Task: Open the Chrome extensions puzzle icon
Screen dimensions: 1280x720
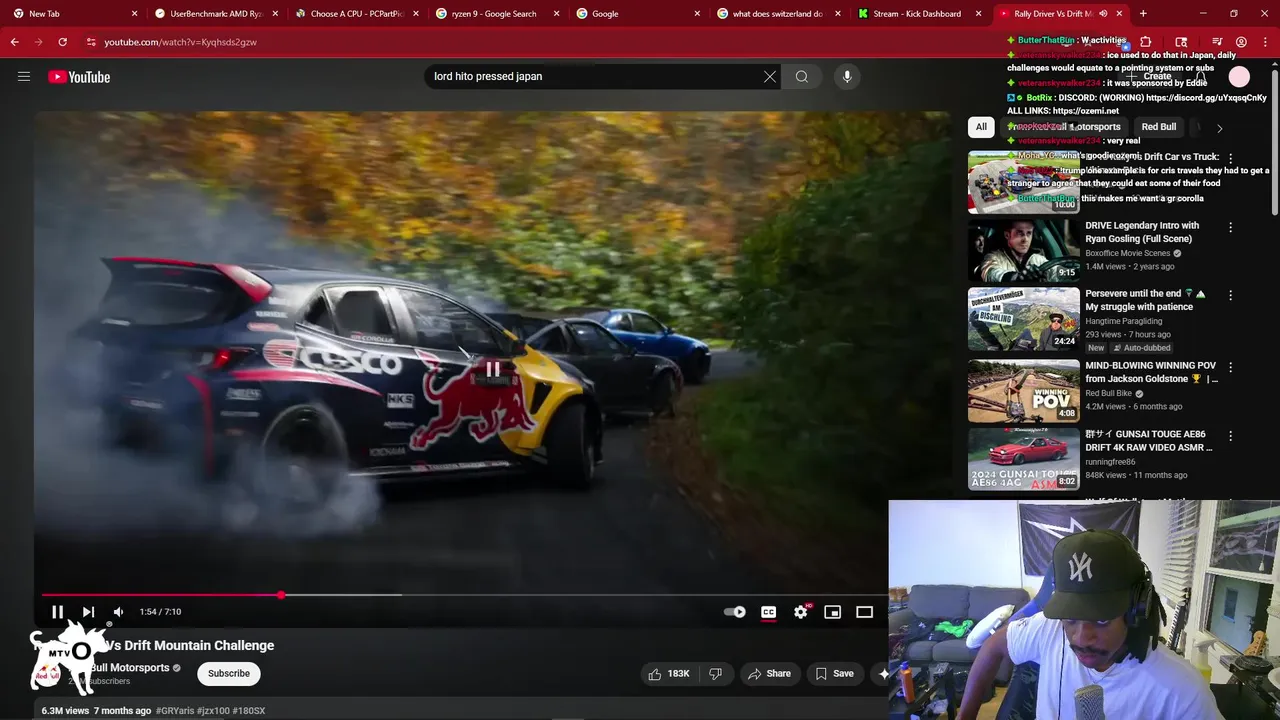Action: pyautogui.click(x=1146, y=42)
